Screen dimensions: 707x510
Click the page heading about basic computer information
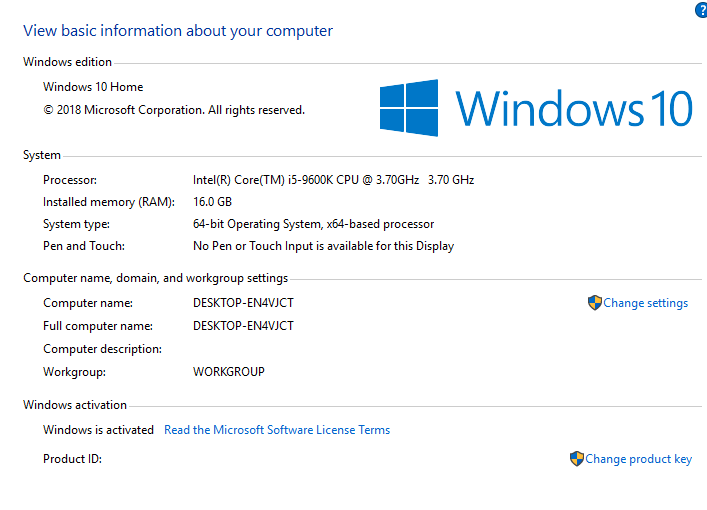(x=178, y=30)
